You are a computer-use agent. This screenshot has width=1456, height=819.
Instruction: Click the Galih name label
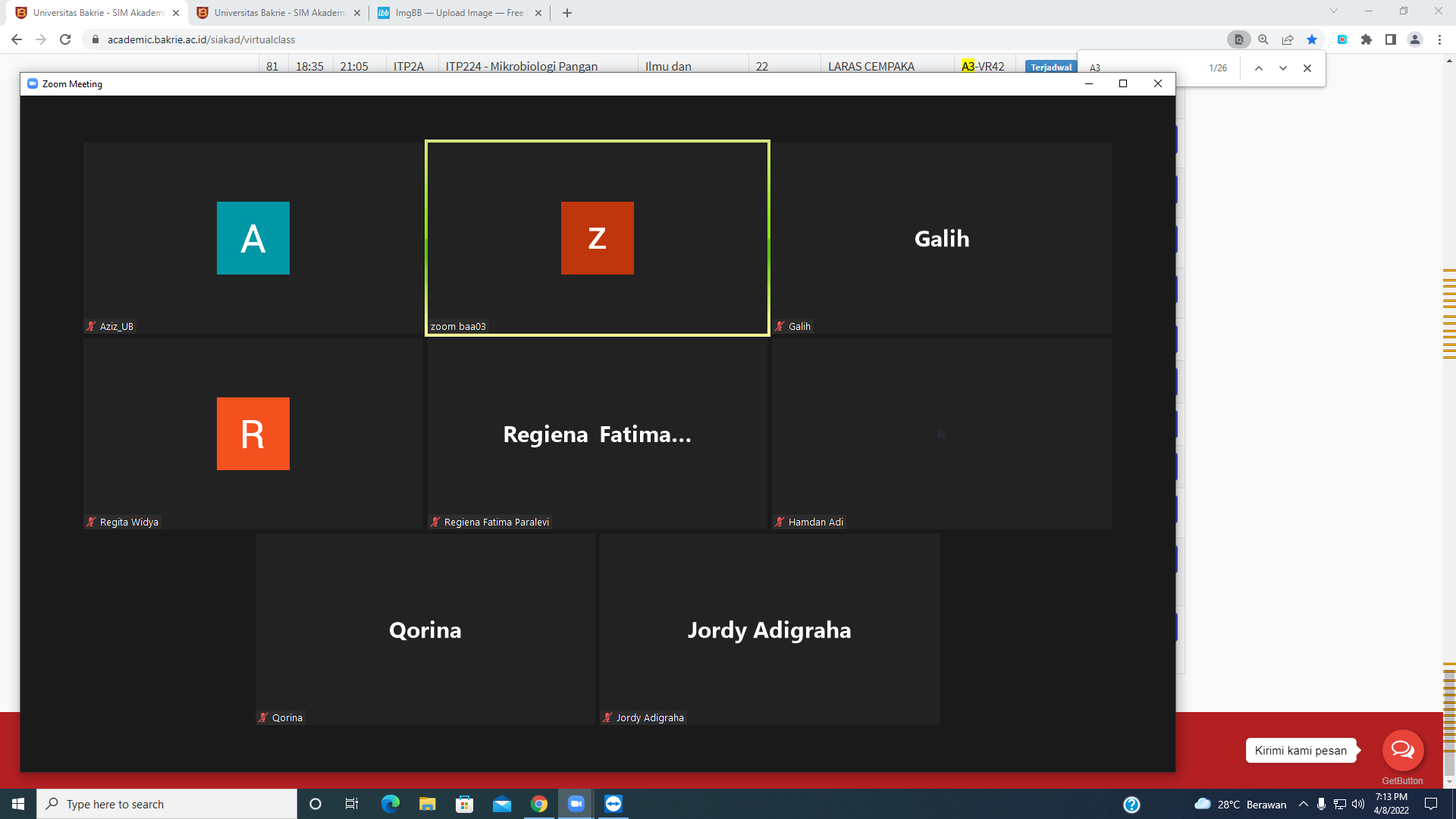pos(799,326)
